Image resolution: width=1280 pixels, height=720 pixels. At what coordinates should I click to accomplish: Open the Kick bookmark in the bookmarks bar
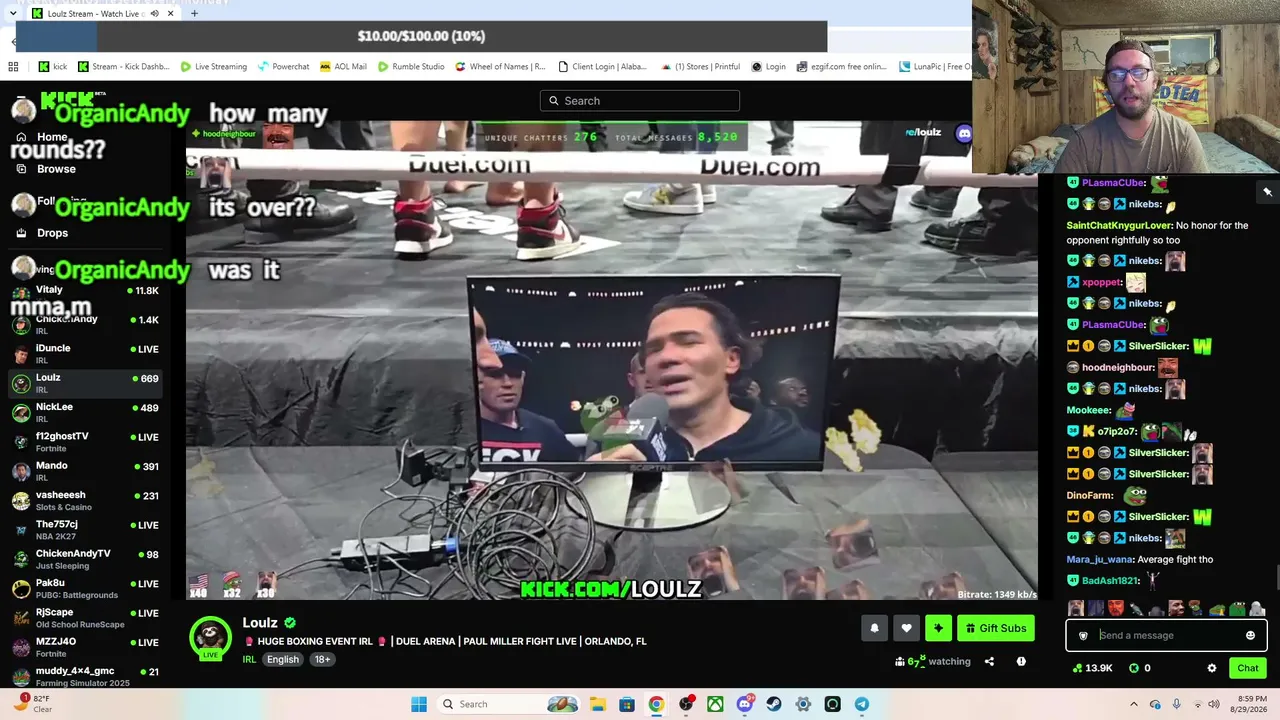(53, 67)
